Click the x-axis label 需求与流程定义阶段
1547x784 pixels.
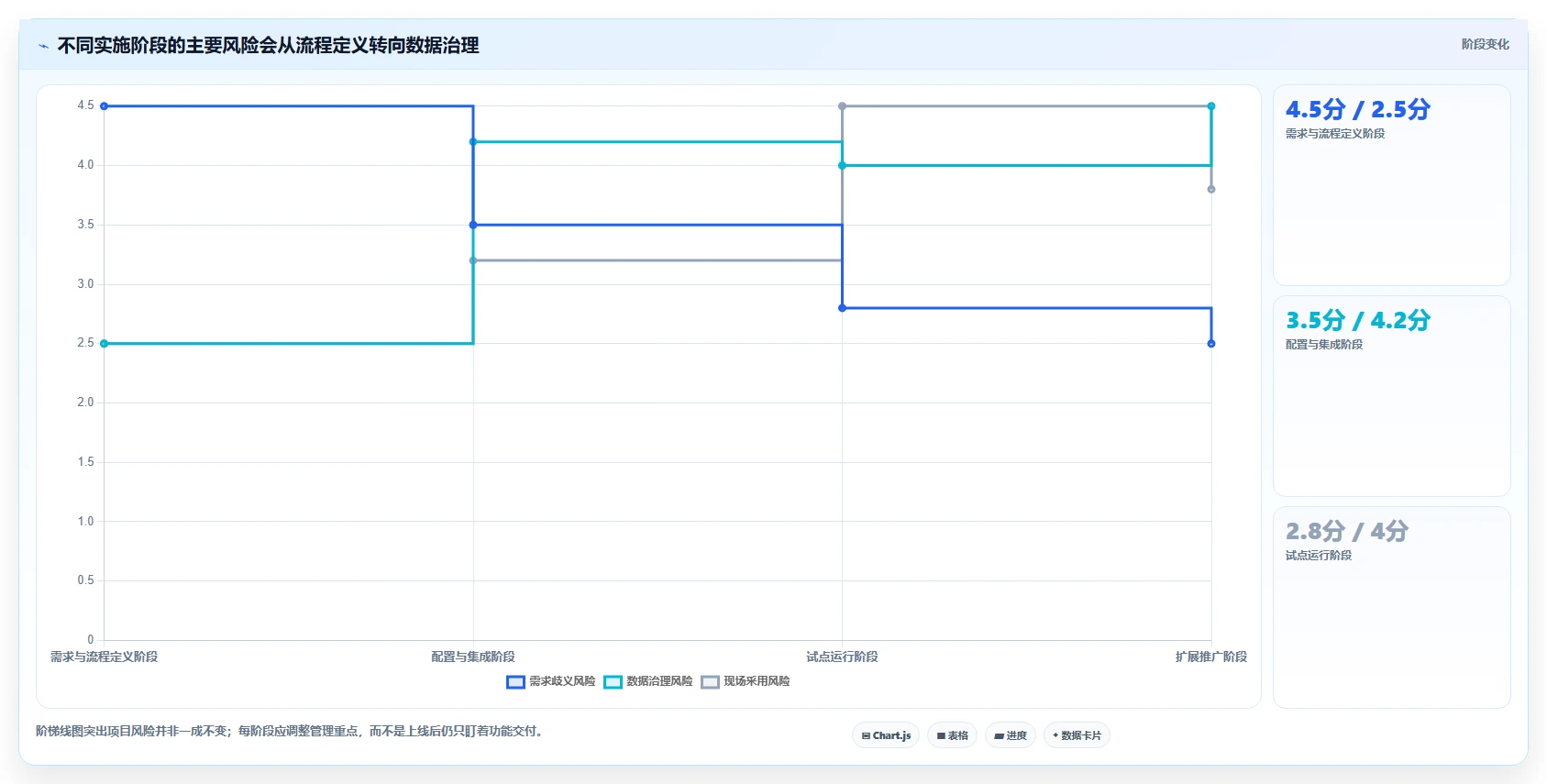pos(104,657)
